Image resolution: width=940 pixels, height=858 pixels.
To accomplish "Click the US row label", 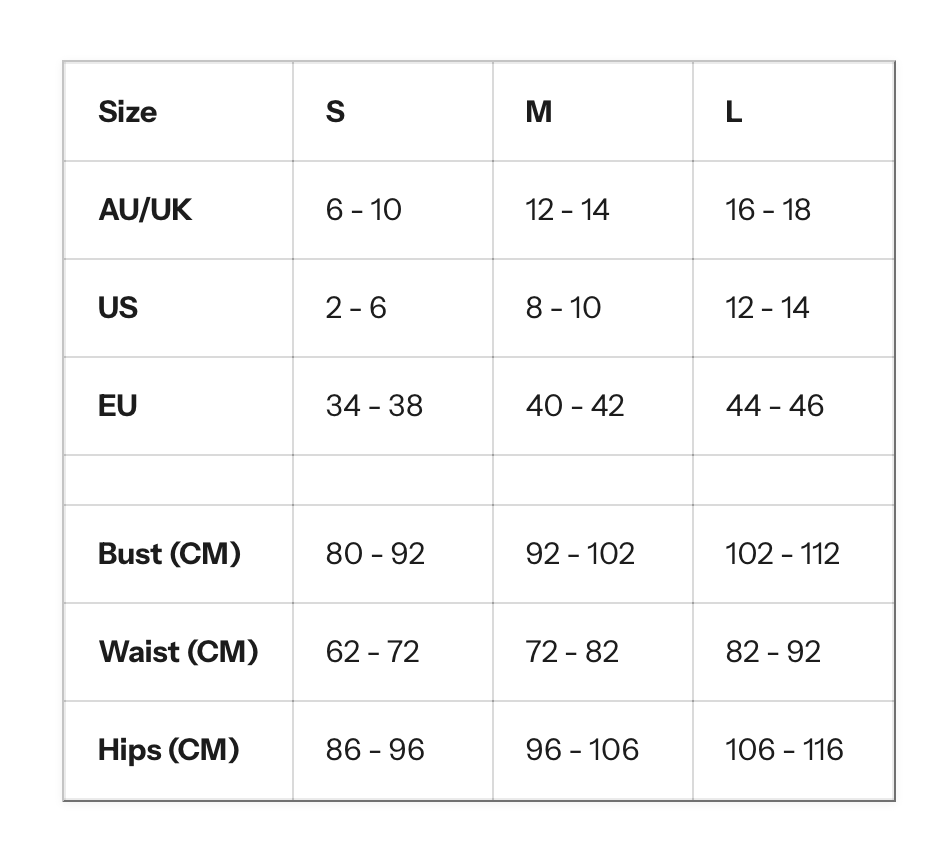I will tap(178, 308).
